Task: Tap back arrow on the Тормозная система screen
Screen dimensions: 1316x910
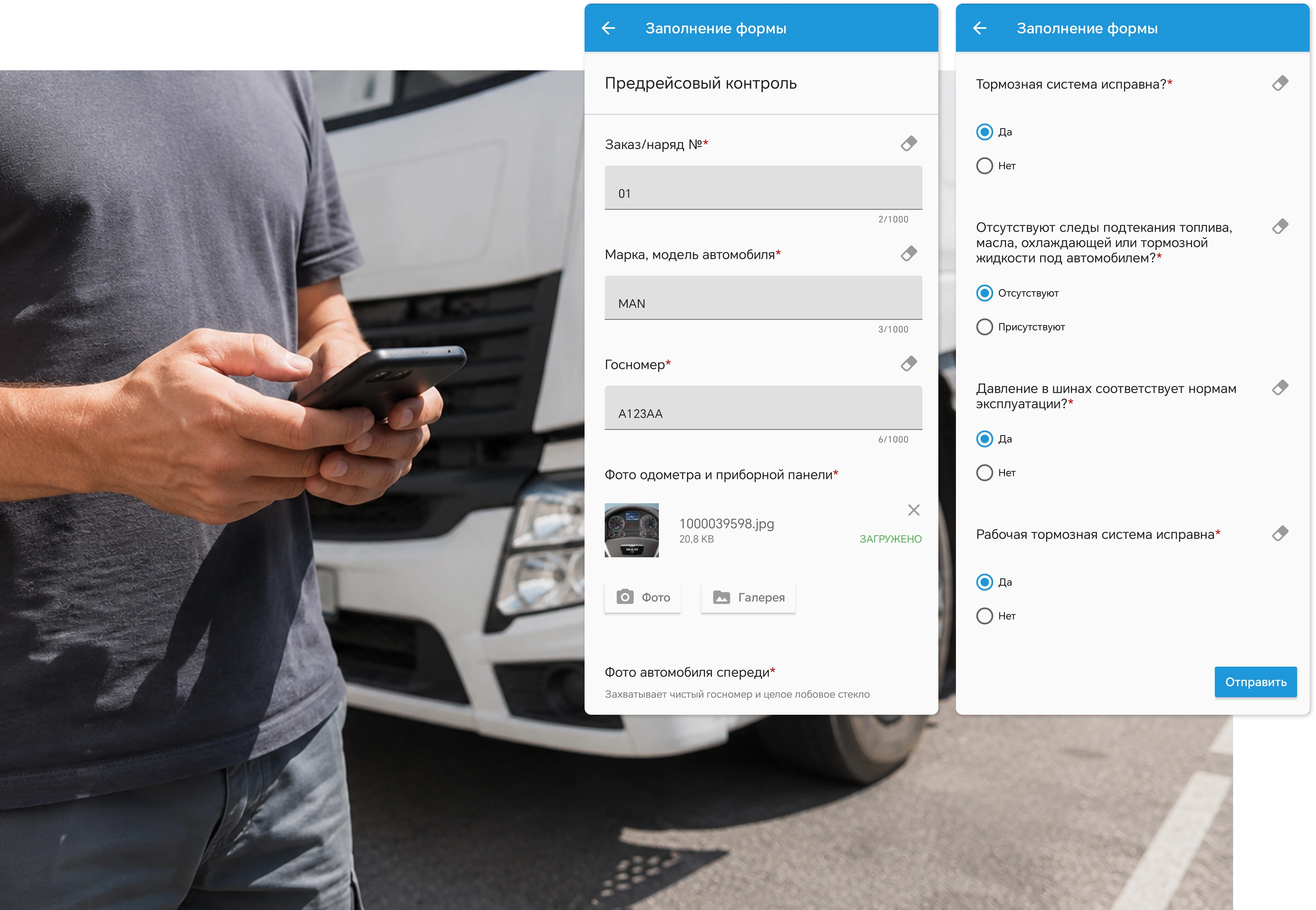Action: (x=979, y=28)
